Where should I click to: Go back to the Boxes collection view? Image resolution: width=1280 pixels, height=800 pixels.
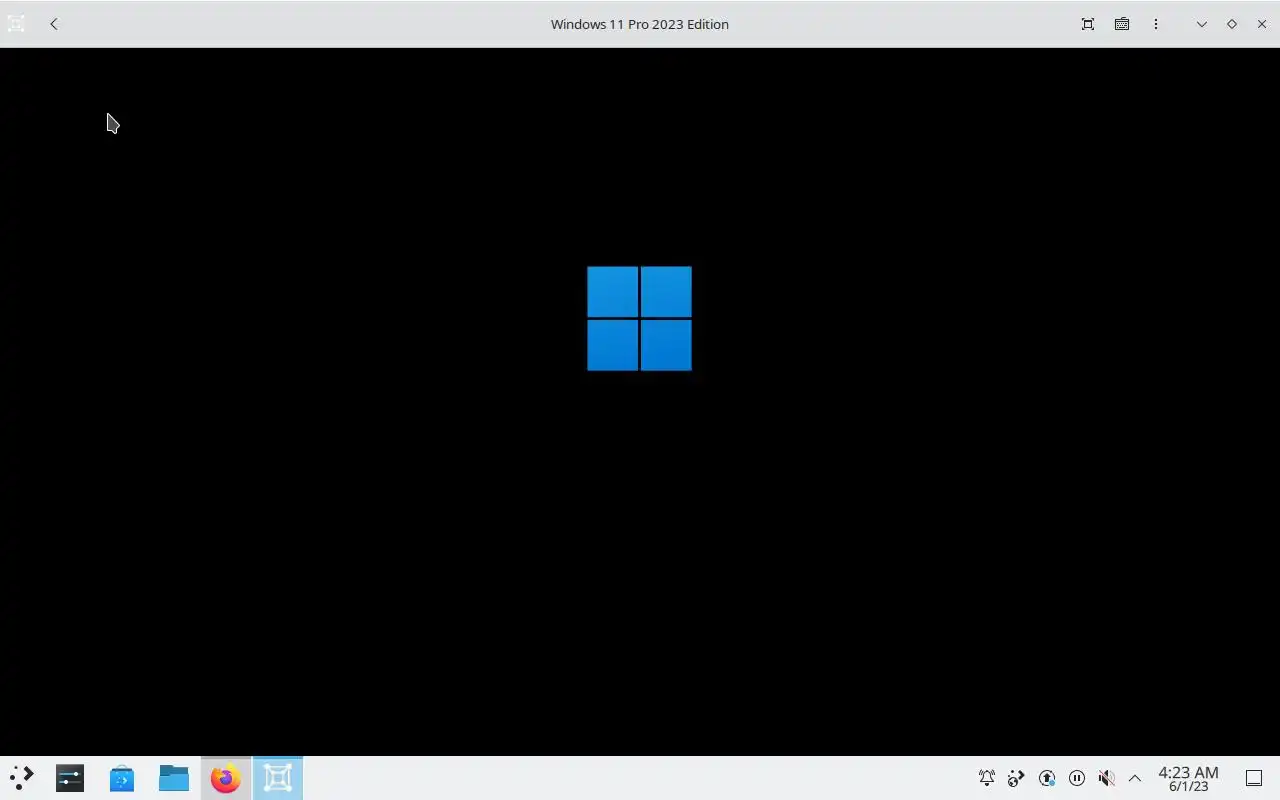point(54,24)
